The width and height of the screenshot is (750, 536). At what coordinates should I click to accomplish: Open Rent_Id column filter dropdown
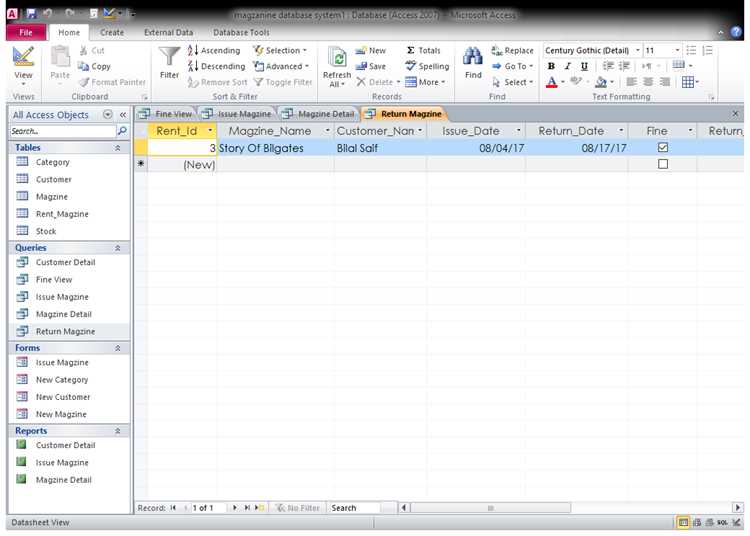(210, 131)
